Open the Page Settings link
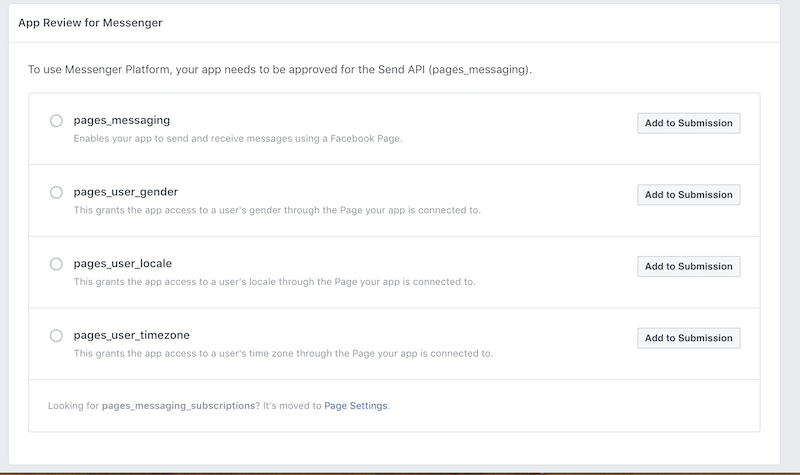Viewport: 800px width, 475px height. pos(356,406)
